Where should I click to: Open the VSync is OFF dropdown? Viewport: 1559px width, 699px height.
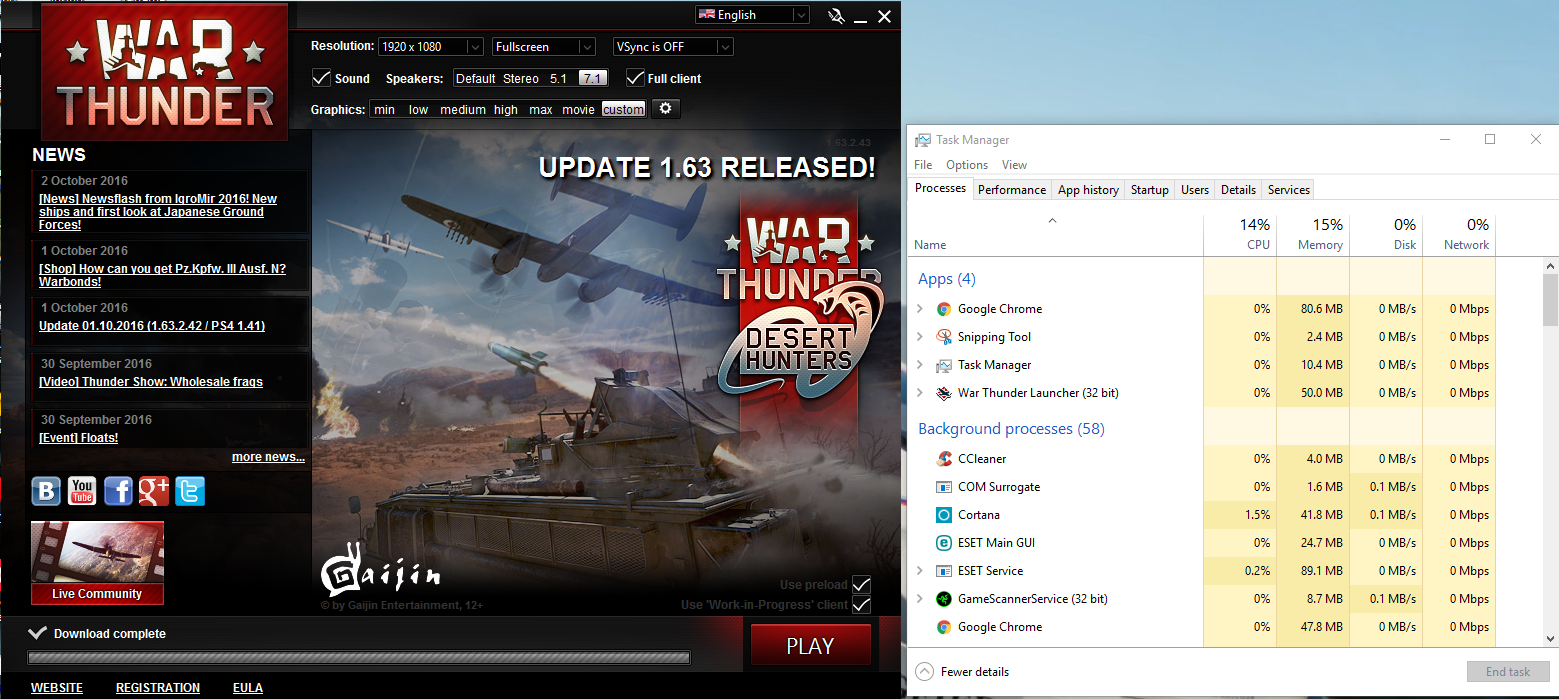[673, 47]
